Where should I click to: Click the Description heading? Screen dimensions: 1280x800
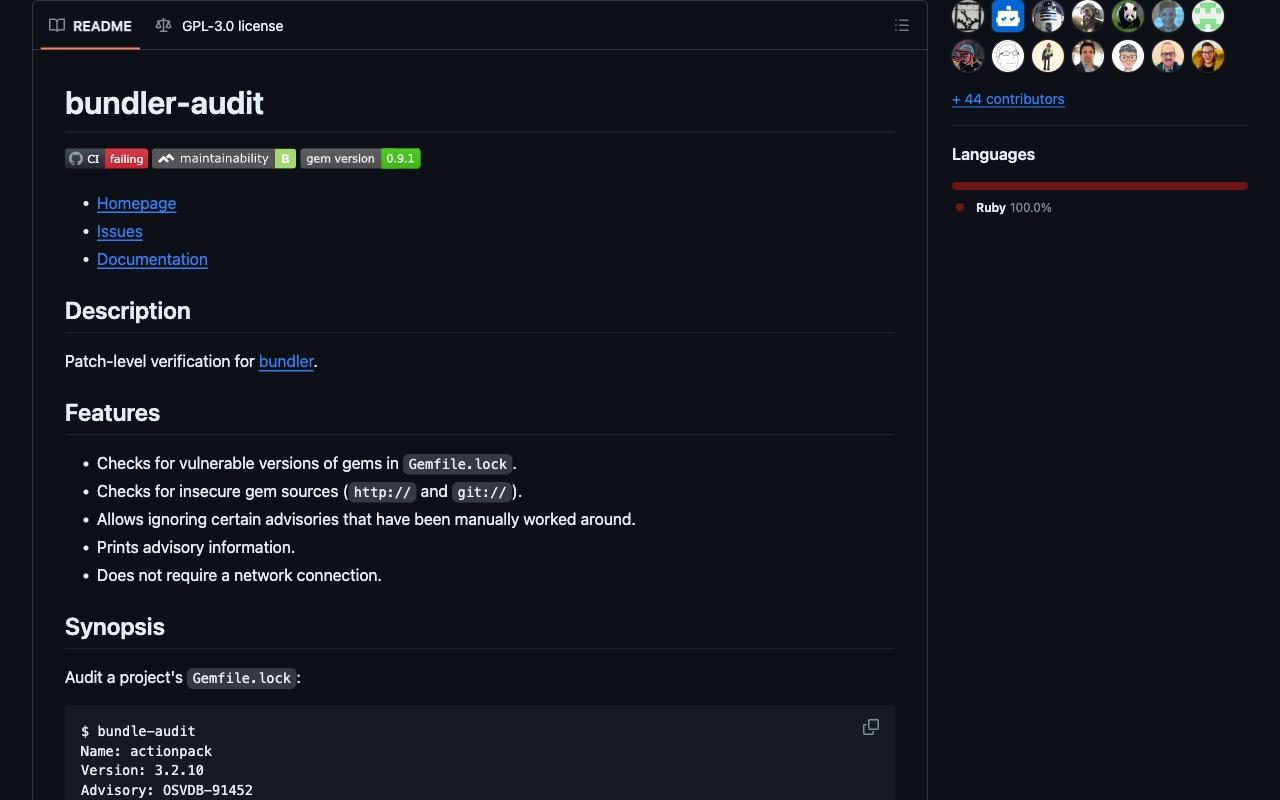pyautogui.click(x=128, y=311)
